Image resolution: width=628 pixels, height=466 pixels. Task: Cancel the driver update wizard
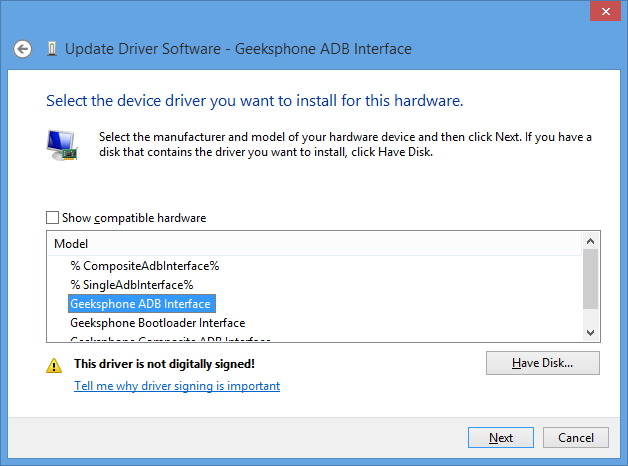pyautogui.click(x=576, y=438)
